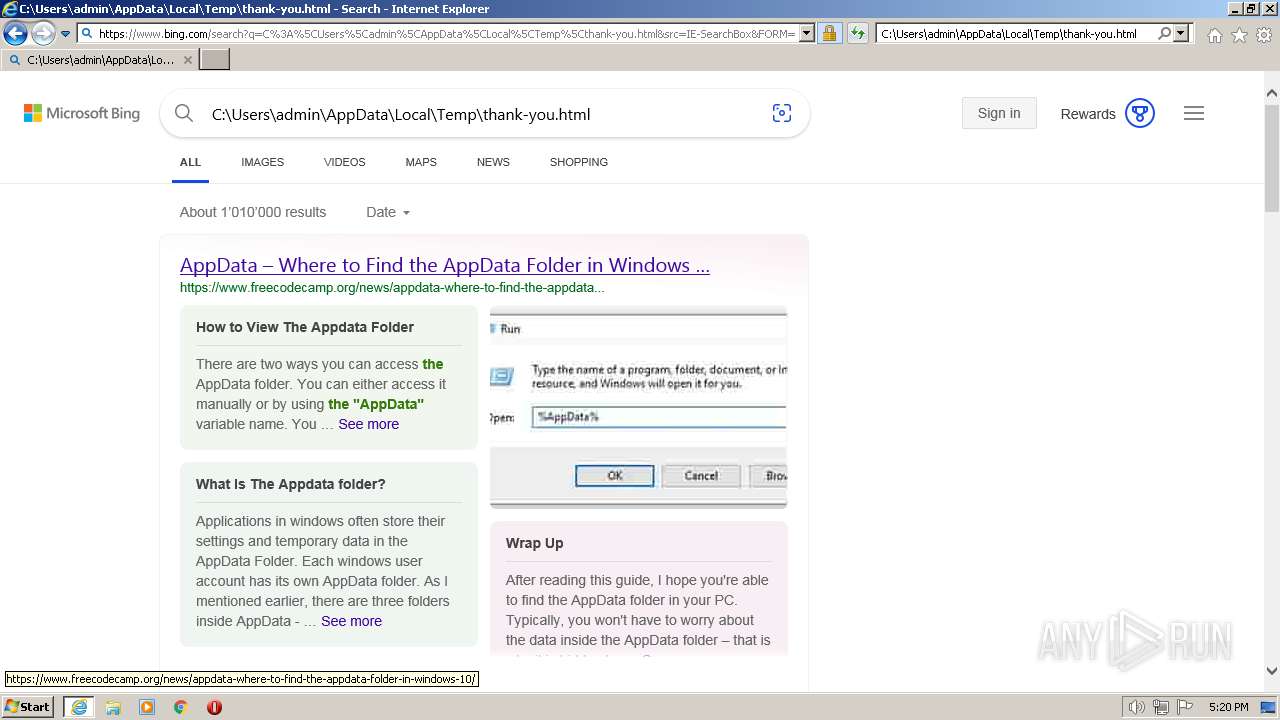The image size is (1280, 720).
Task: Open the IE Home icon
Action: point(1214,35)
